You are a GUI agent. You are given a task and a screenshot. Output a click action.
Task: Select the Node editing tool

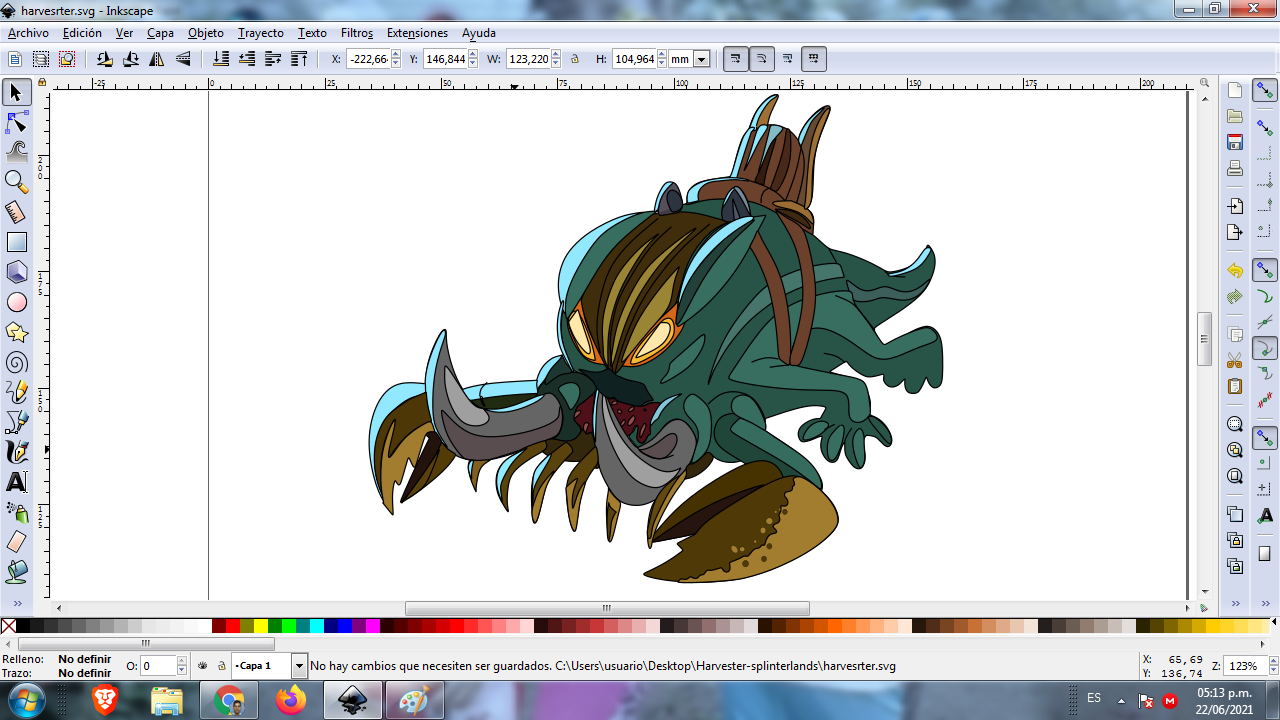(16, 122)
